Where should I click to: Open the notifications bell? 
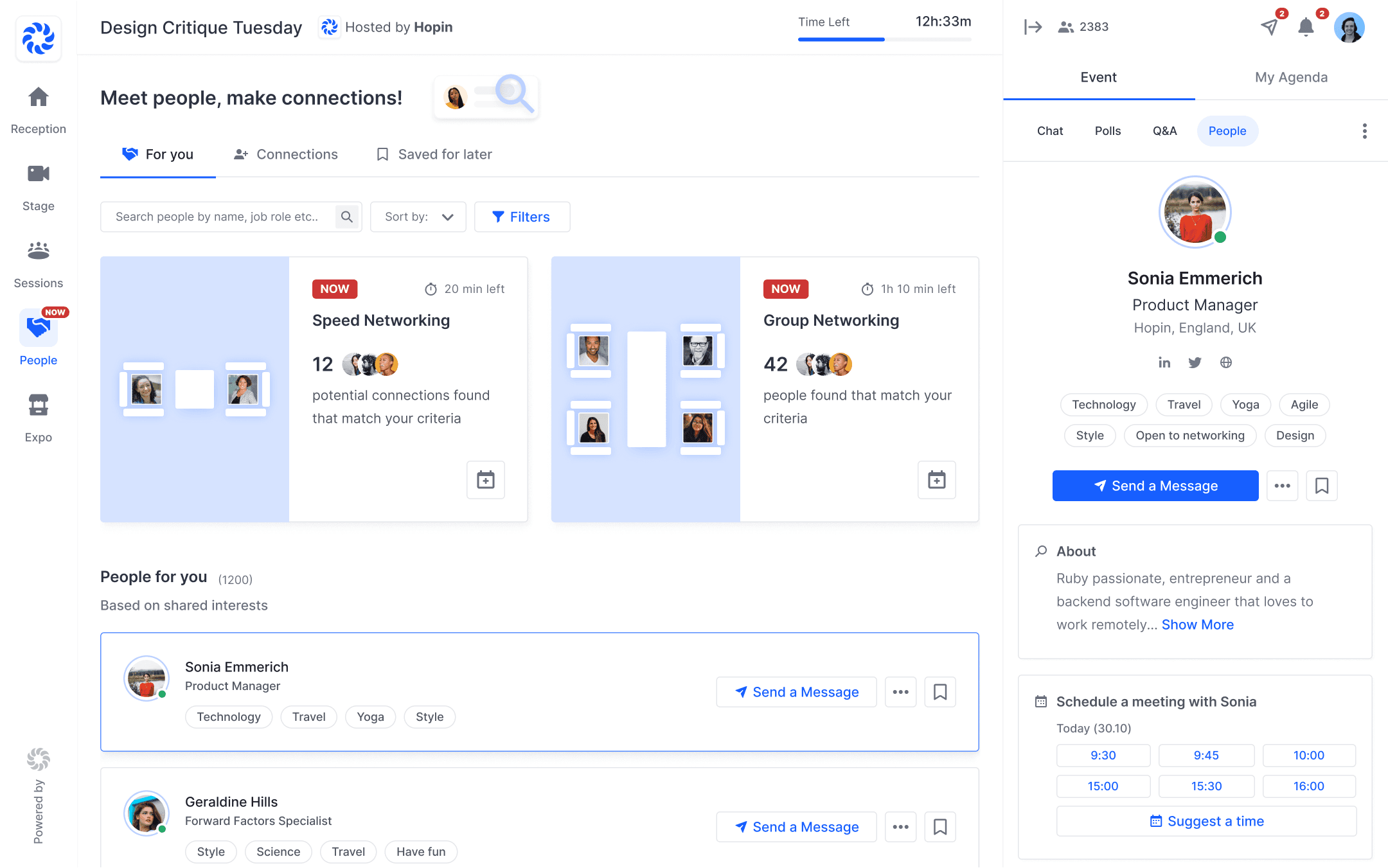(1306, 27)
